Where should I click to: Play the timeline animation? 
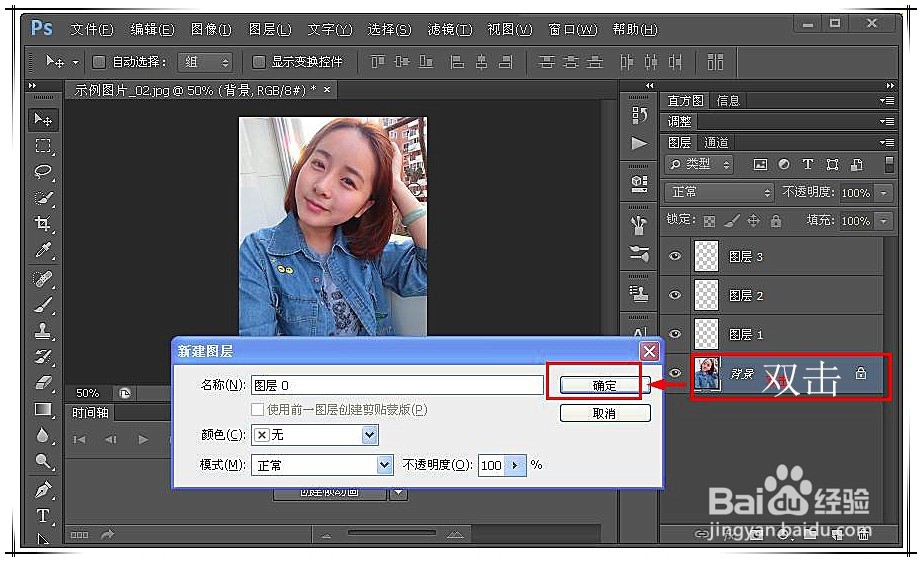click(143, 439)
